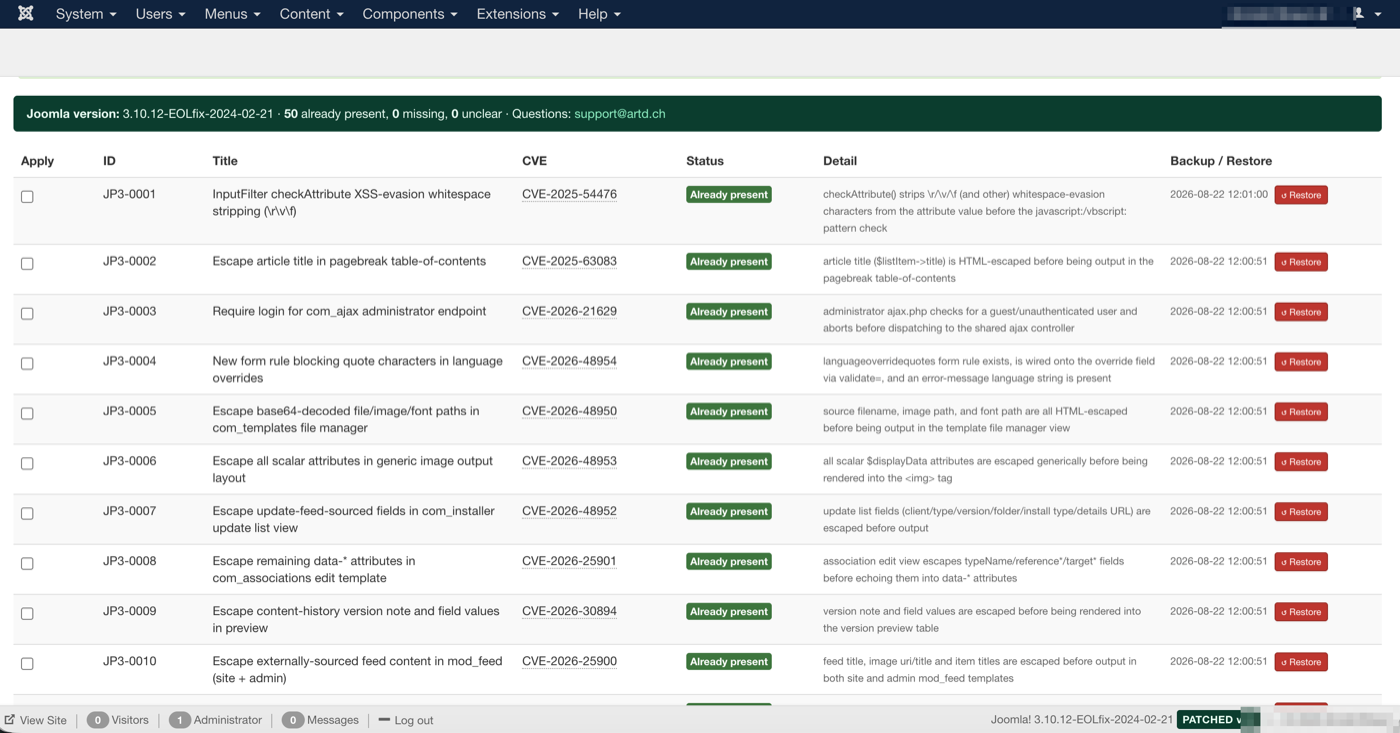
Task: Click the Backup / Restore column header
Action: click(x=1221, y=161)
